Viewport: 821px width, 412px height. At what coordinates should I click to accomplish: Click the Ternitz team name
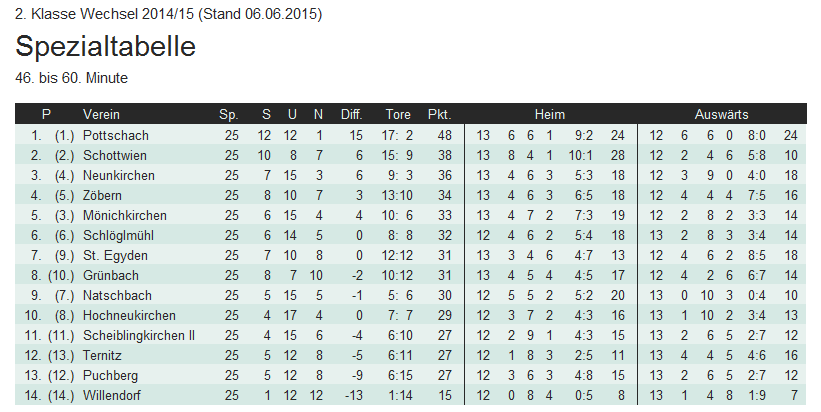(105, 355)
